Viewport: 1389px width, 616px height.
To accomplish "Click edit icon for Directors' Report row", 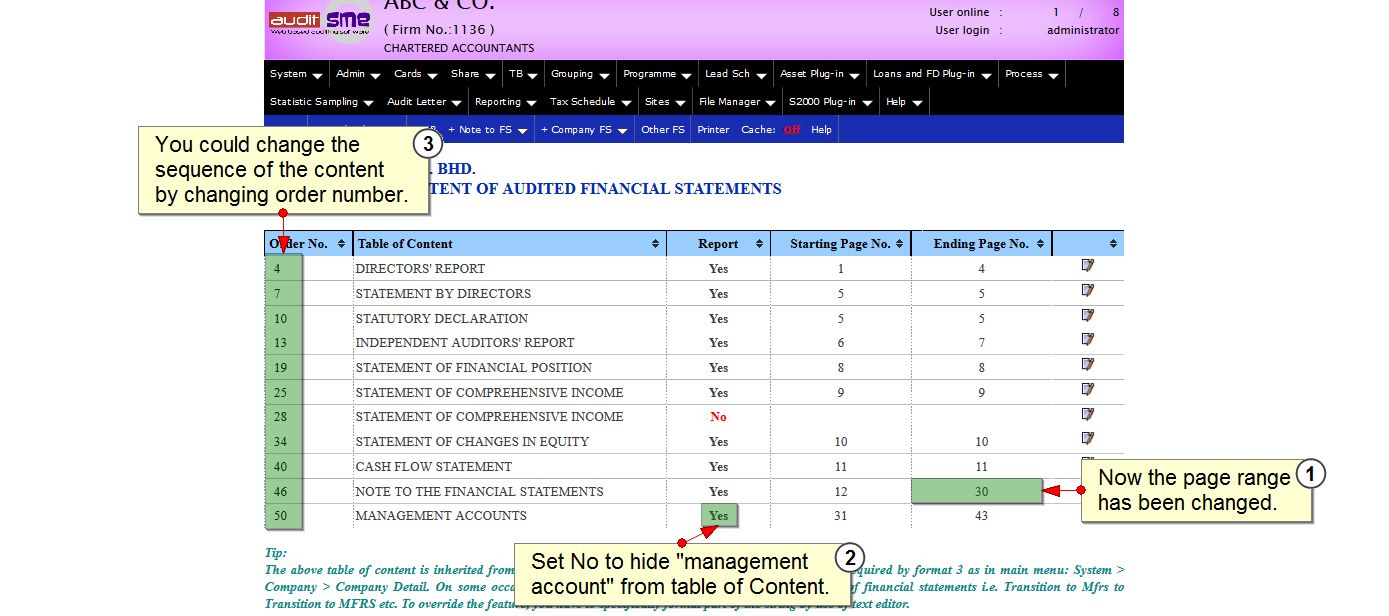I will (1087, 266).
